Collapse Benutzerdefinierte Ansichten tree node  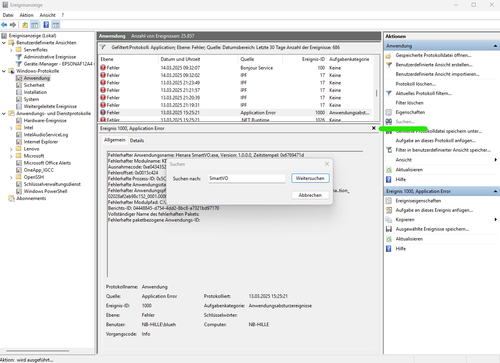coord(4,43)
